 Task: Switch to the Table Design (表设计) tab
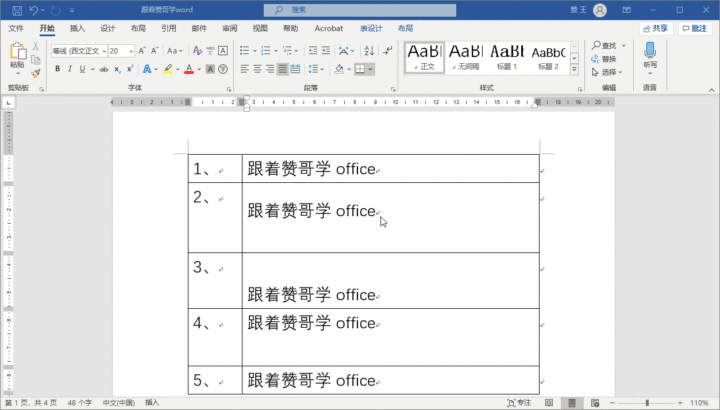click(x=371, y=28)
